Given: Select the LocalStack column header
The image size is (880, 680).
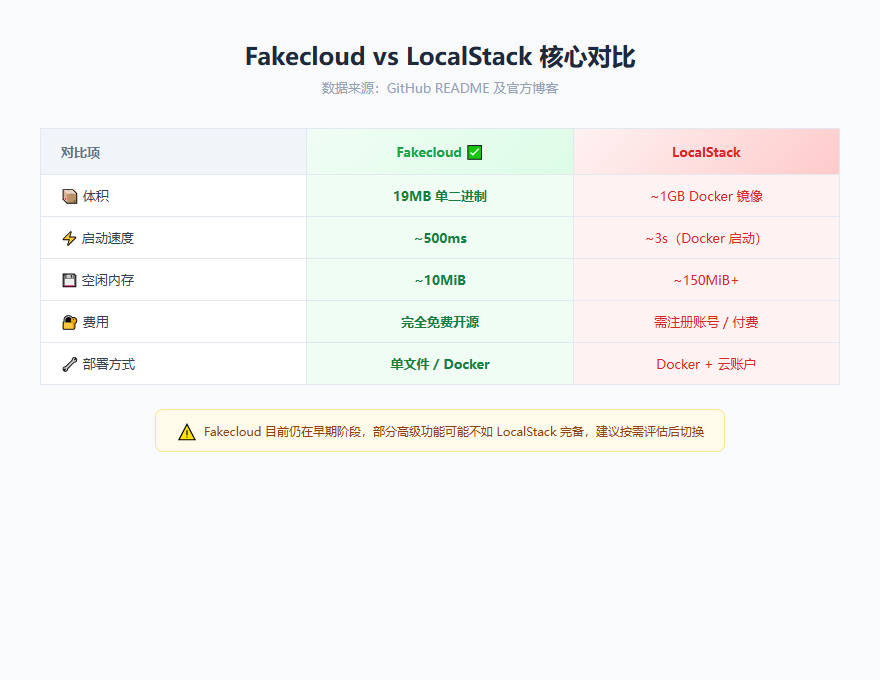Looking at the screenshot, I should click(x=706, y=152).
